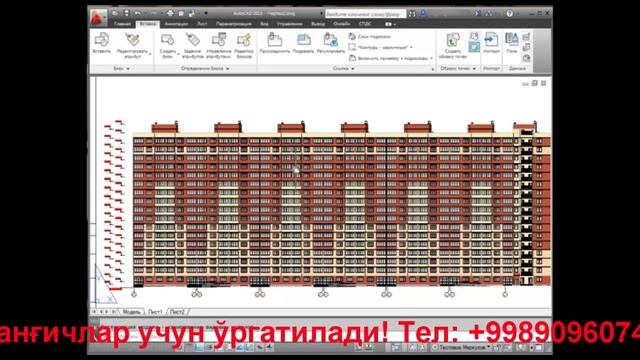
Task: Click the Задание атрибутов tag icon
Action: click(x=193, y=40)
